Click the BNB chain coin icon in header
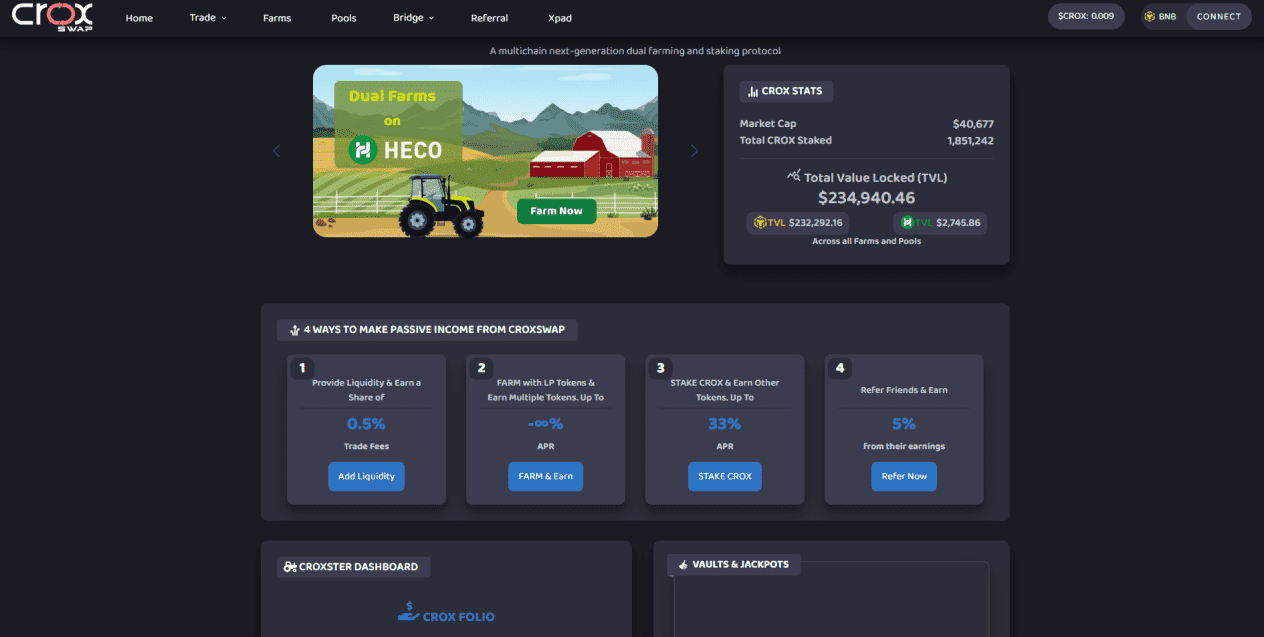 (1150, 17)
